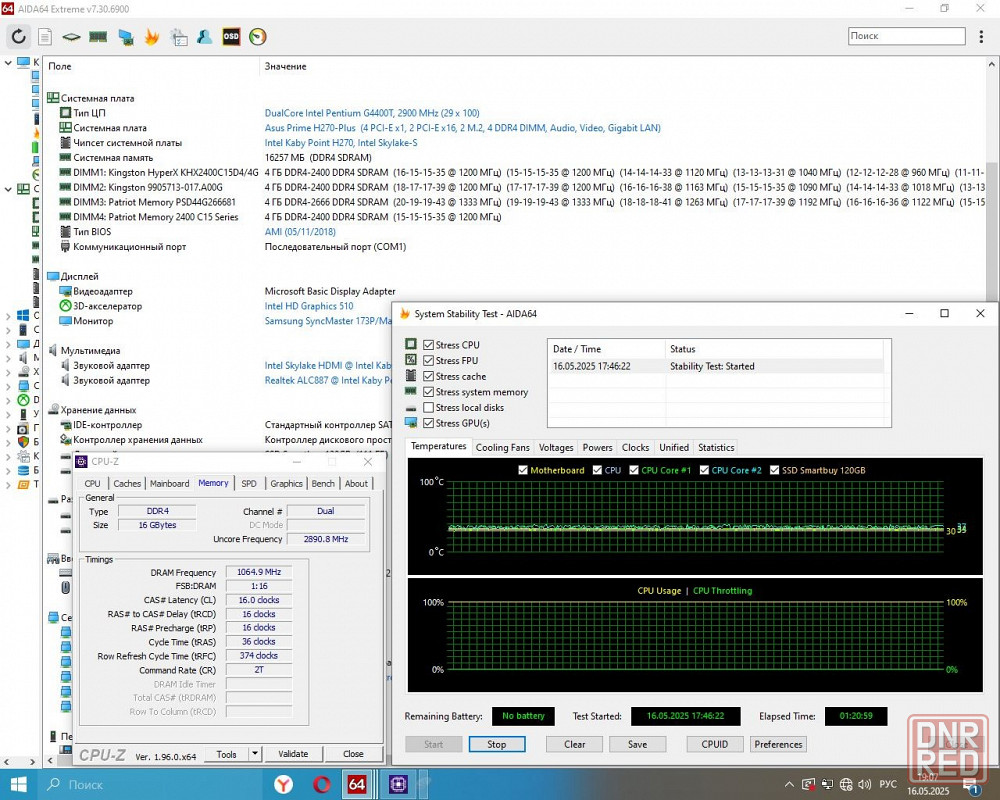Toggle SSD Smartbuy 120GB graph checkbox

[774, 470]
